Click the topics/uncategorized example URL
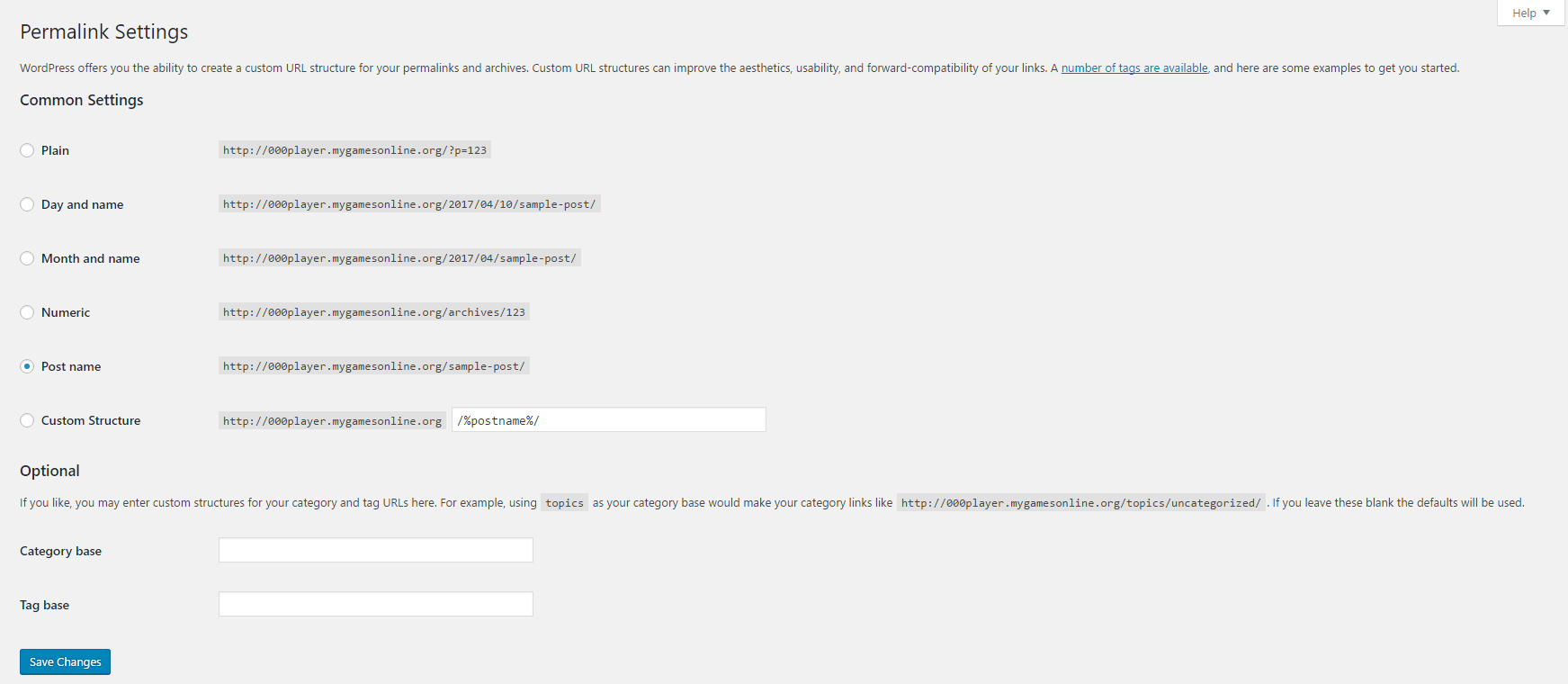 click(1080, 503)
